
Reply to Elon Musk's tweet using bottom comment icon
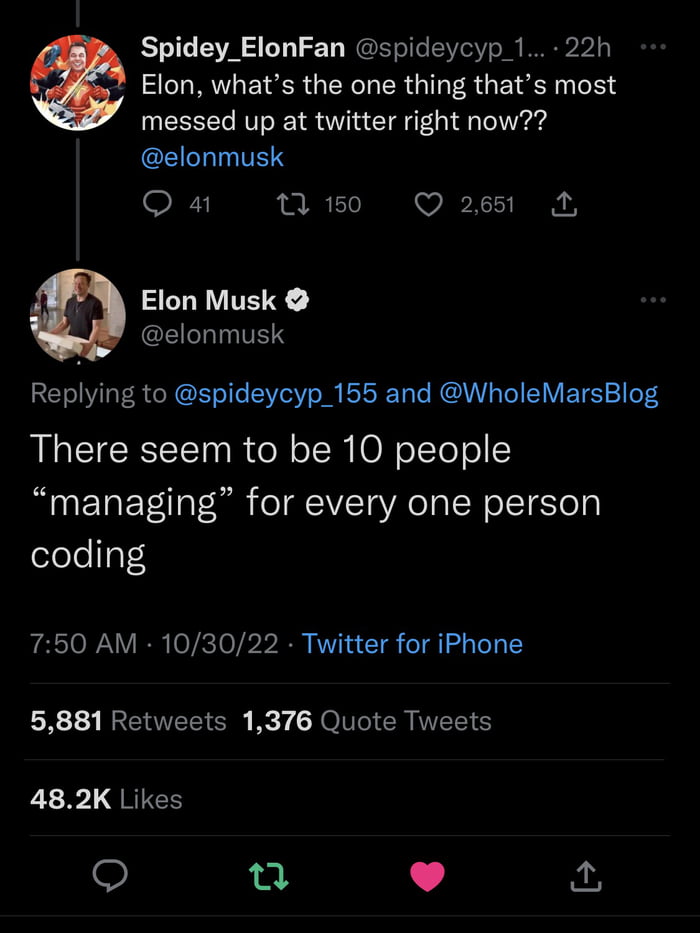[x=110, y=876]
